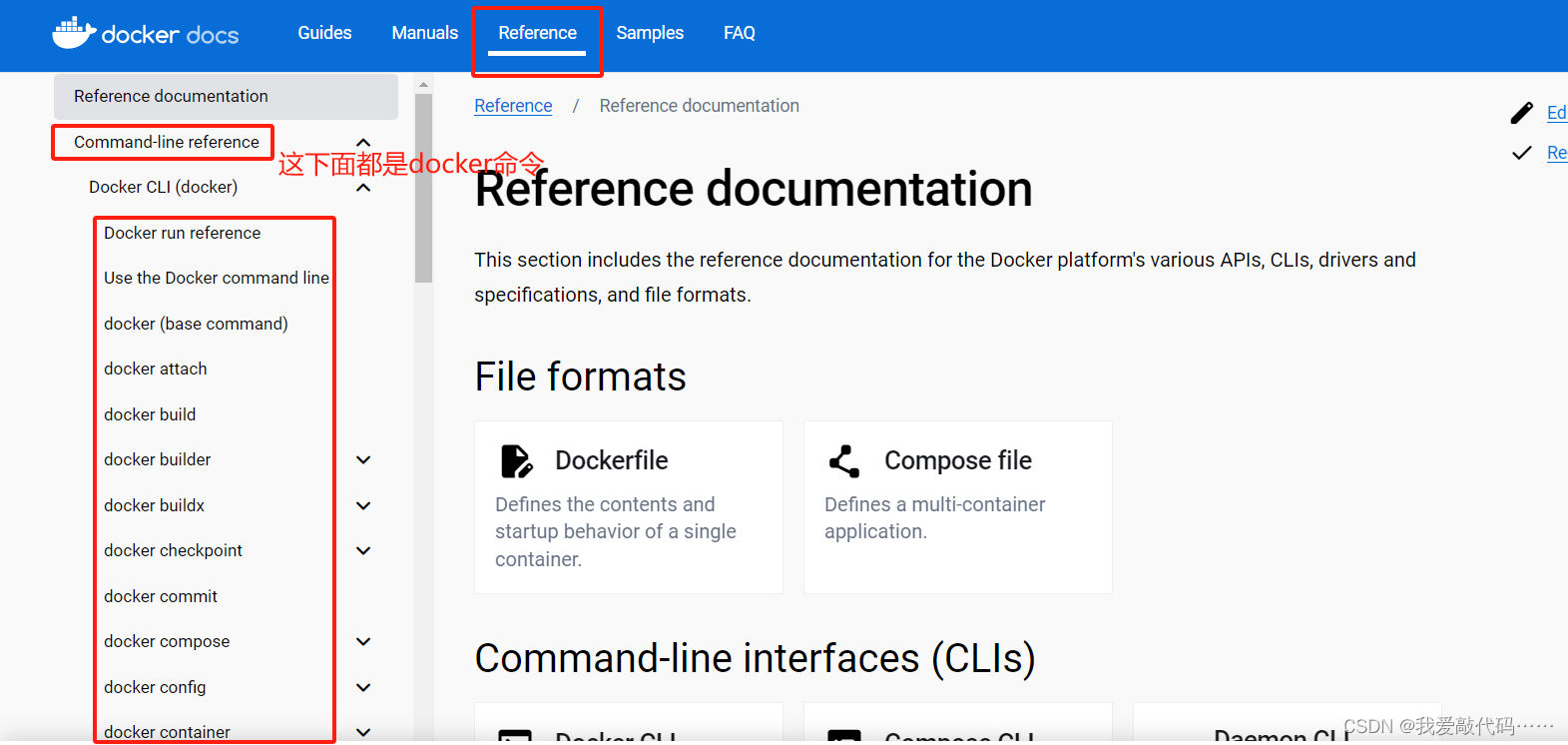Click the Docker whale logo
The width and height of the screenshot is (1568, 745).
[x=74, y=33]
